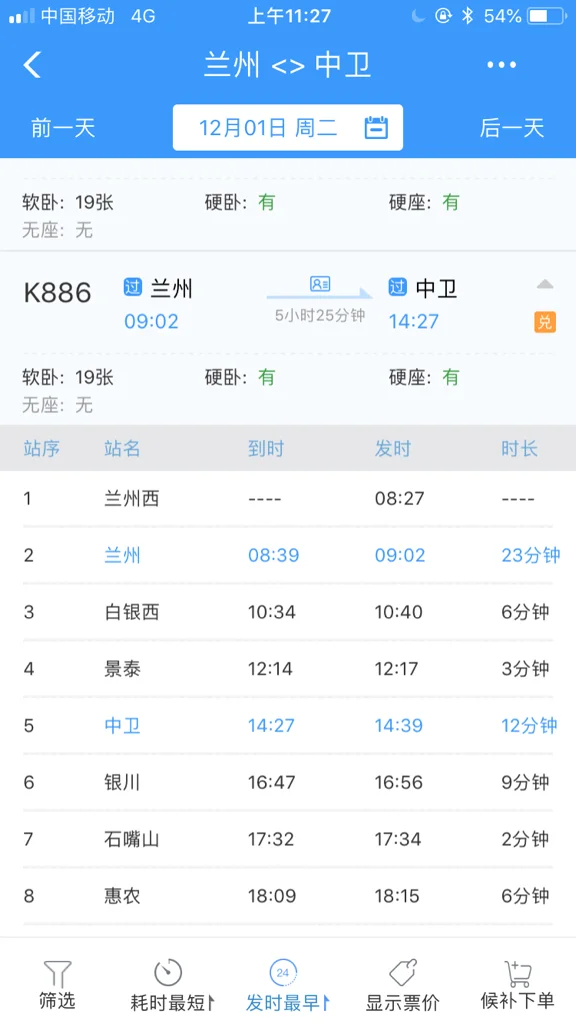Tap 后一天 to view next day

pos(512,128)
